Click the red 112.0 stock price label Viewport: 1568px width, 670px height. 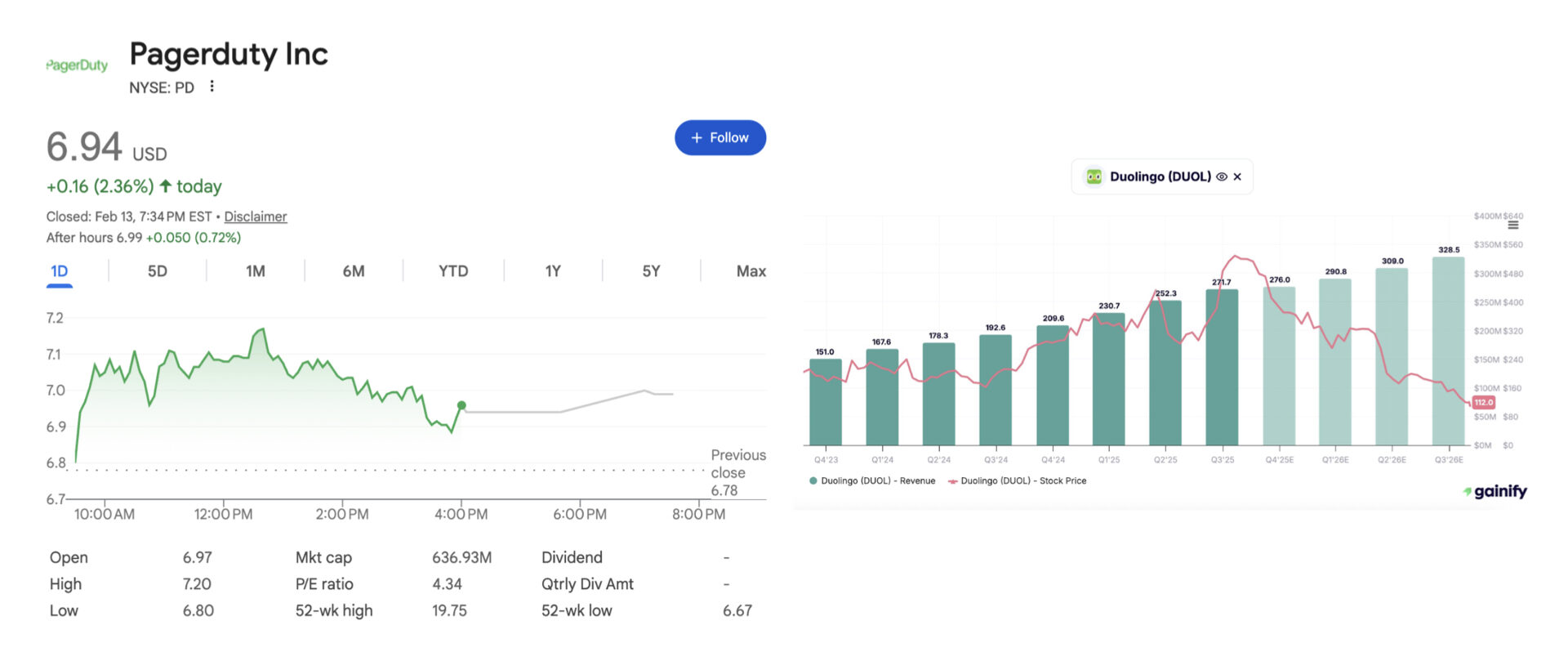coord(1484,403)
